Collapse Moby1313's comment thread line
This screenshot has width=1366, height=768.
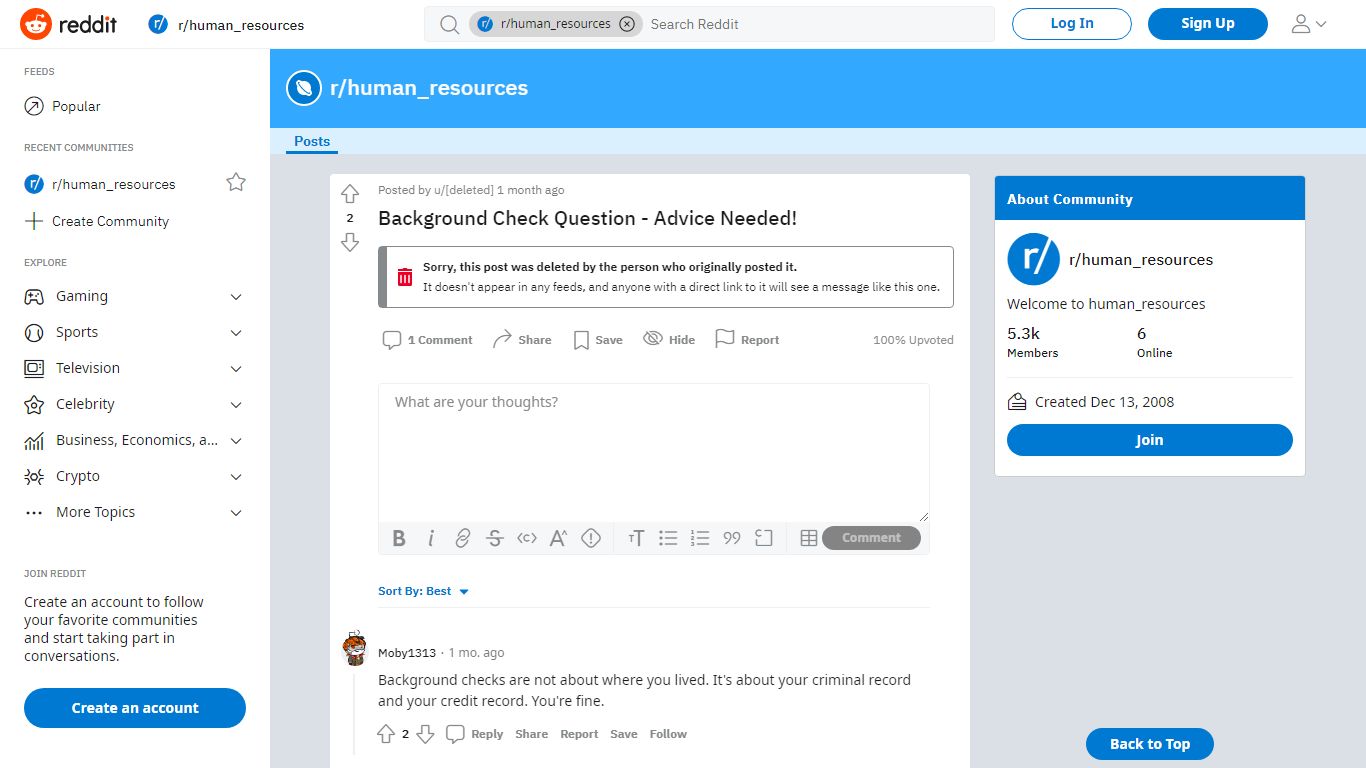click(x=353, y=714)
